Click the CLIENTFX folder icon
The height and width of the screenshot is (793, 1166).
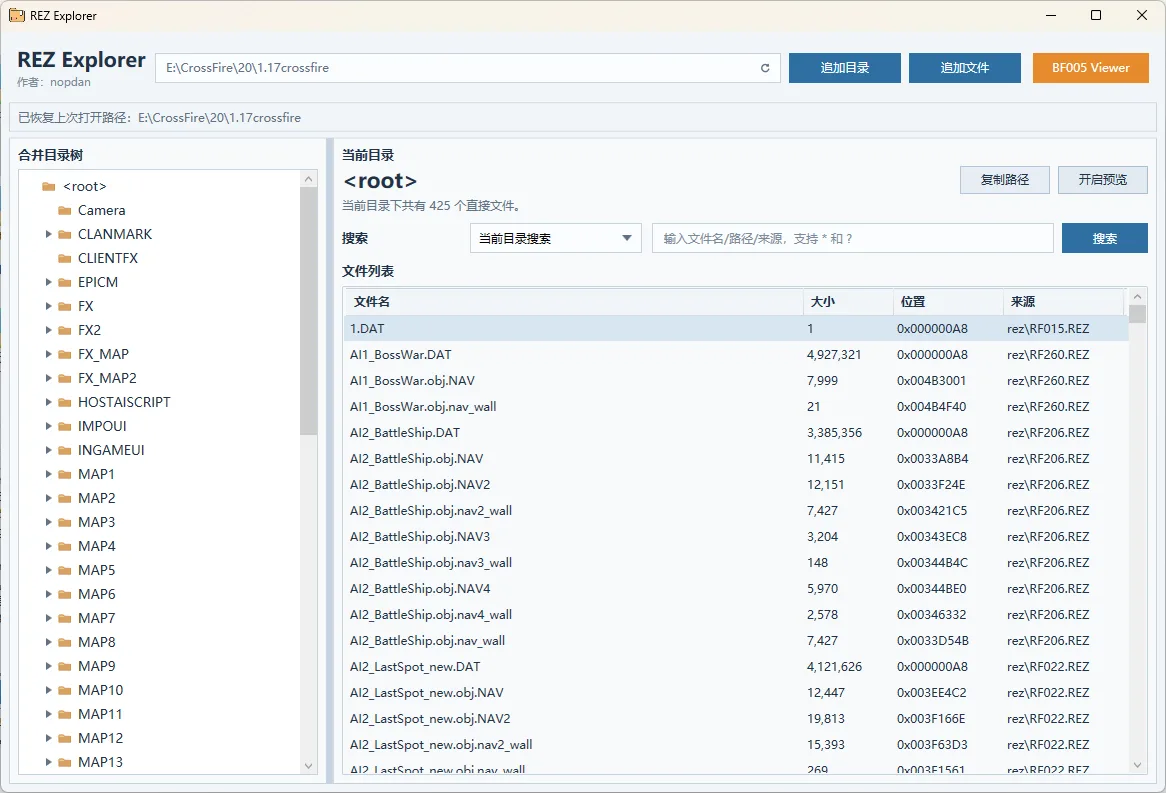65,258
